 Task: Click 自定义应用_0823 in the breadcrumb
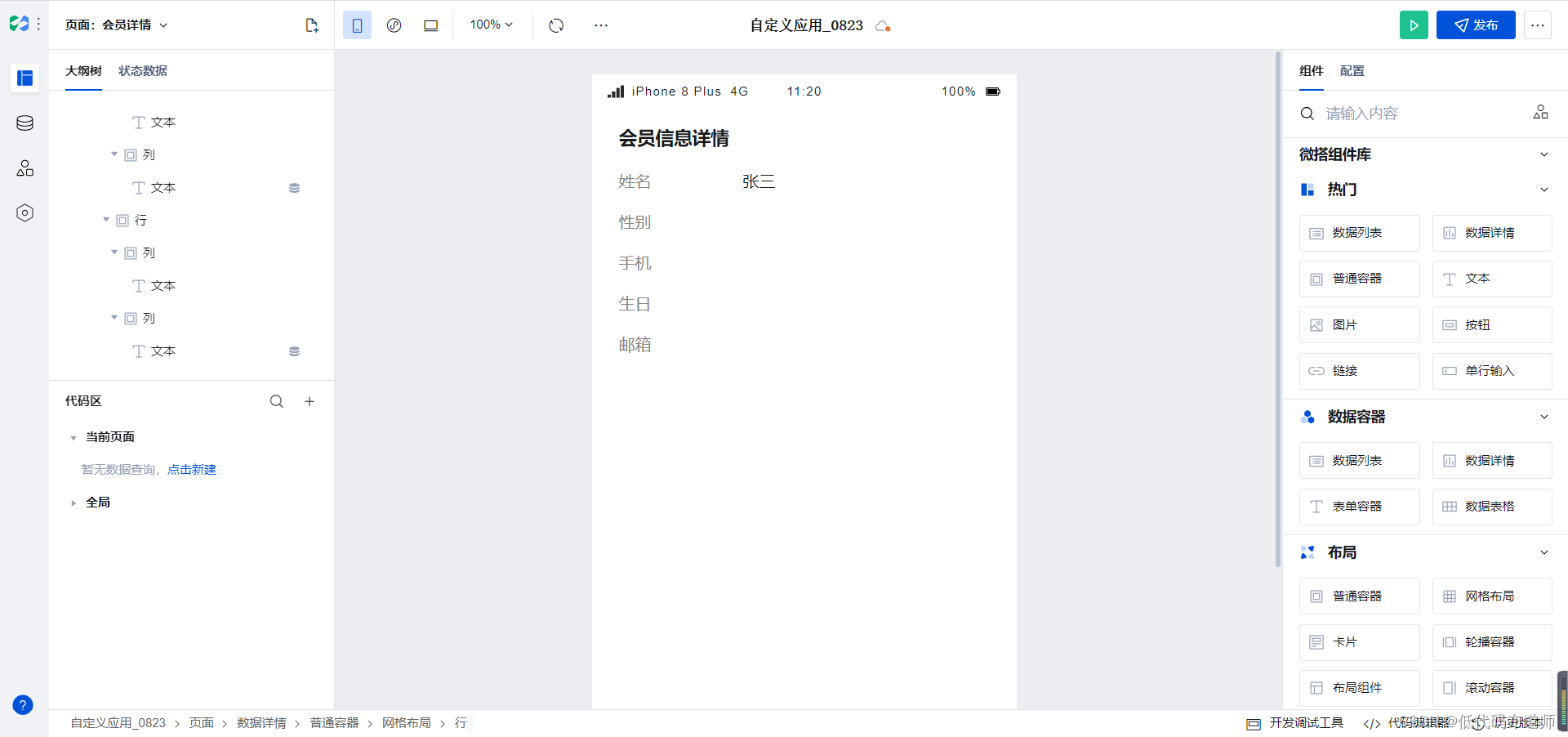point(118,723)
